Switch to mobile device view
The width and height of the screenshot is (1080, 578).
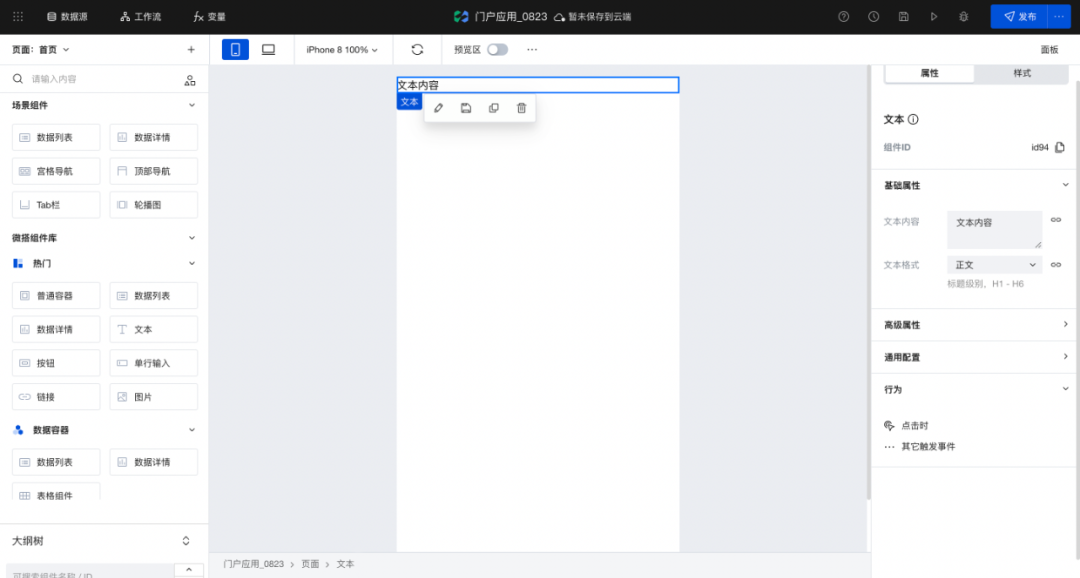click(235, 50)
